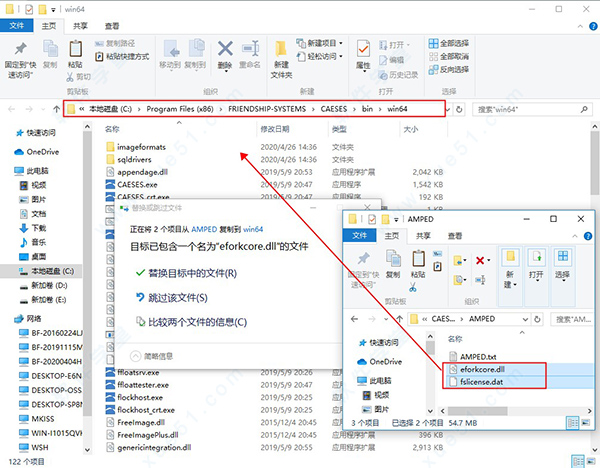Screen dimensions: 600x468
Task: Expand the main address bar history dropdown
Action: point(448,109)
